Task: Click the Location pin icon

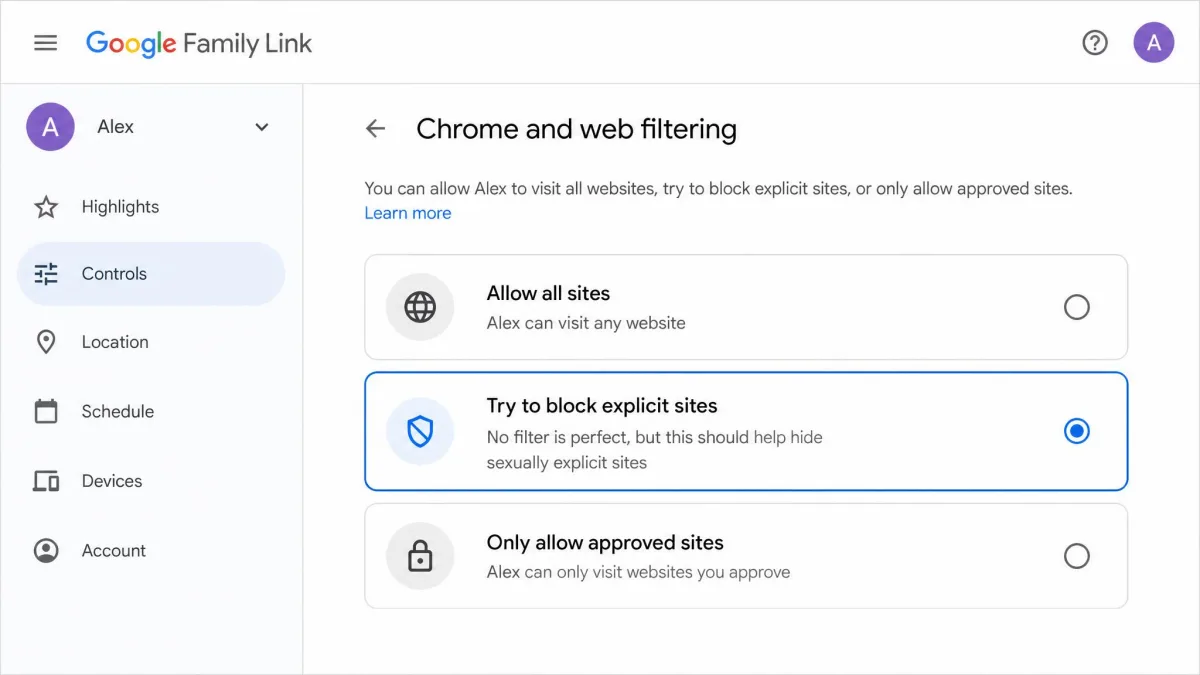Action: [46, 342]
